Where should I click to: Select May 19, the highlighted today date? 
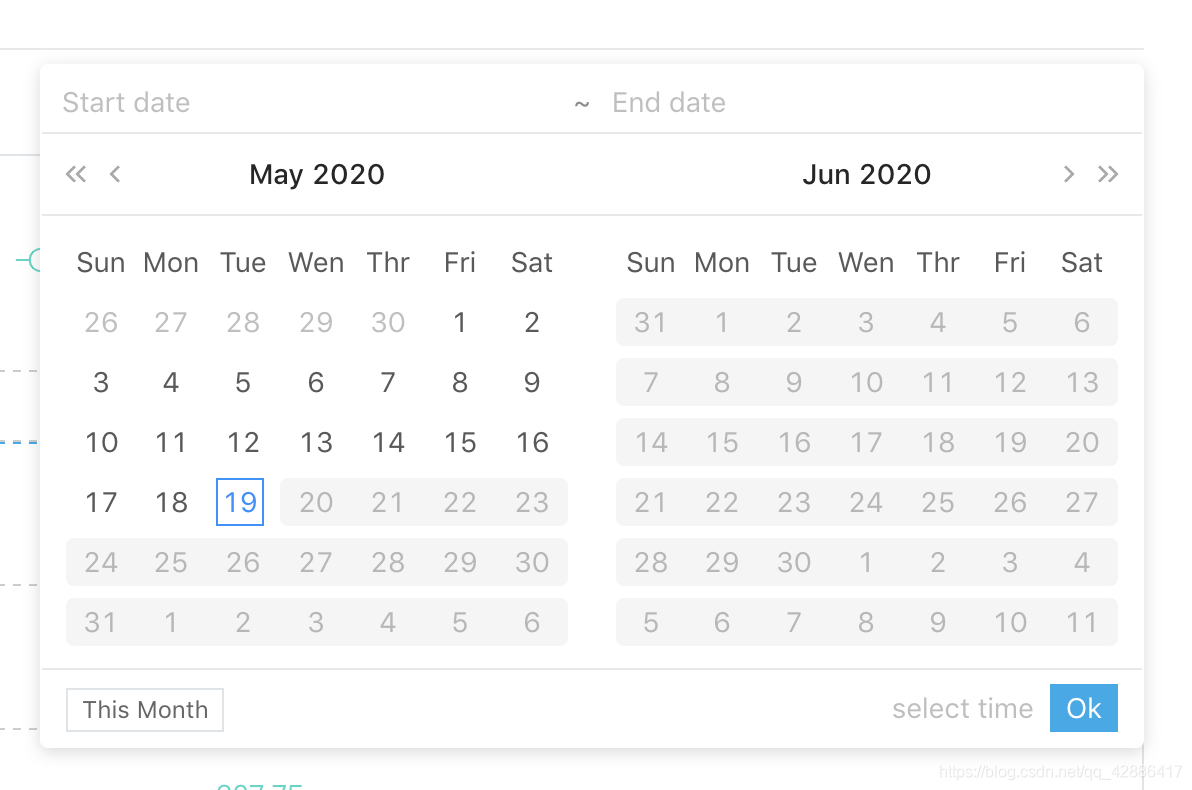pyautogui.click(x=240, y=502)
